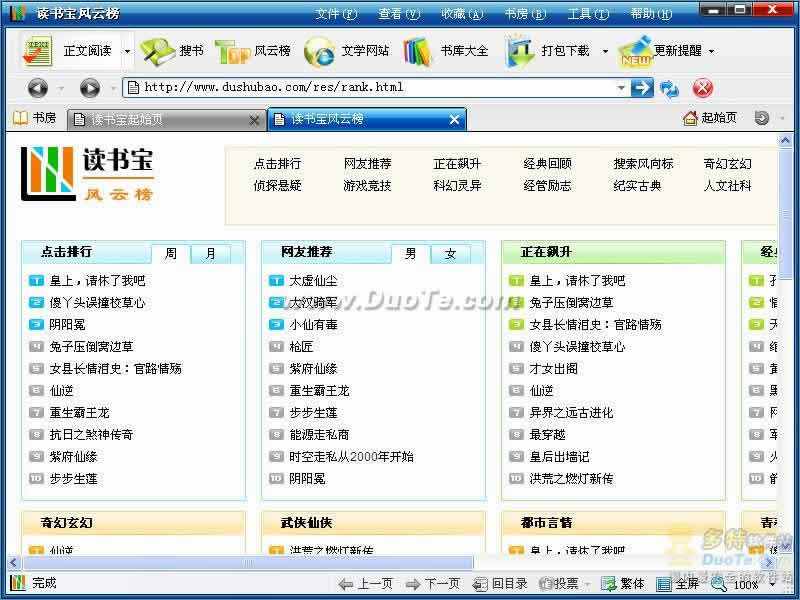The image size is (800, 600).
Task: Click the 100% zoom magnifier icon
Action: (718, 584)
